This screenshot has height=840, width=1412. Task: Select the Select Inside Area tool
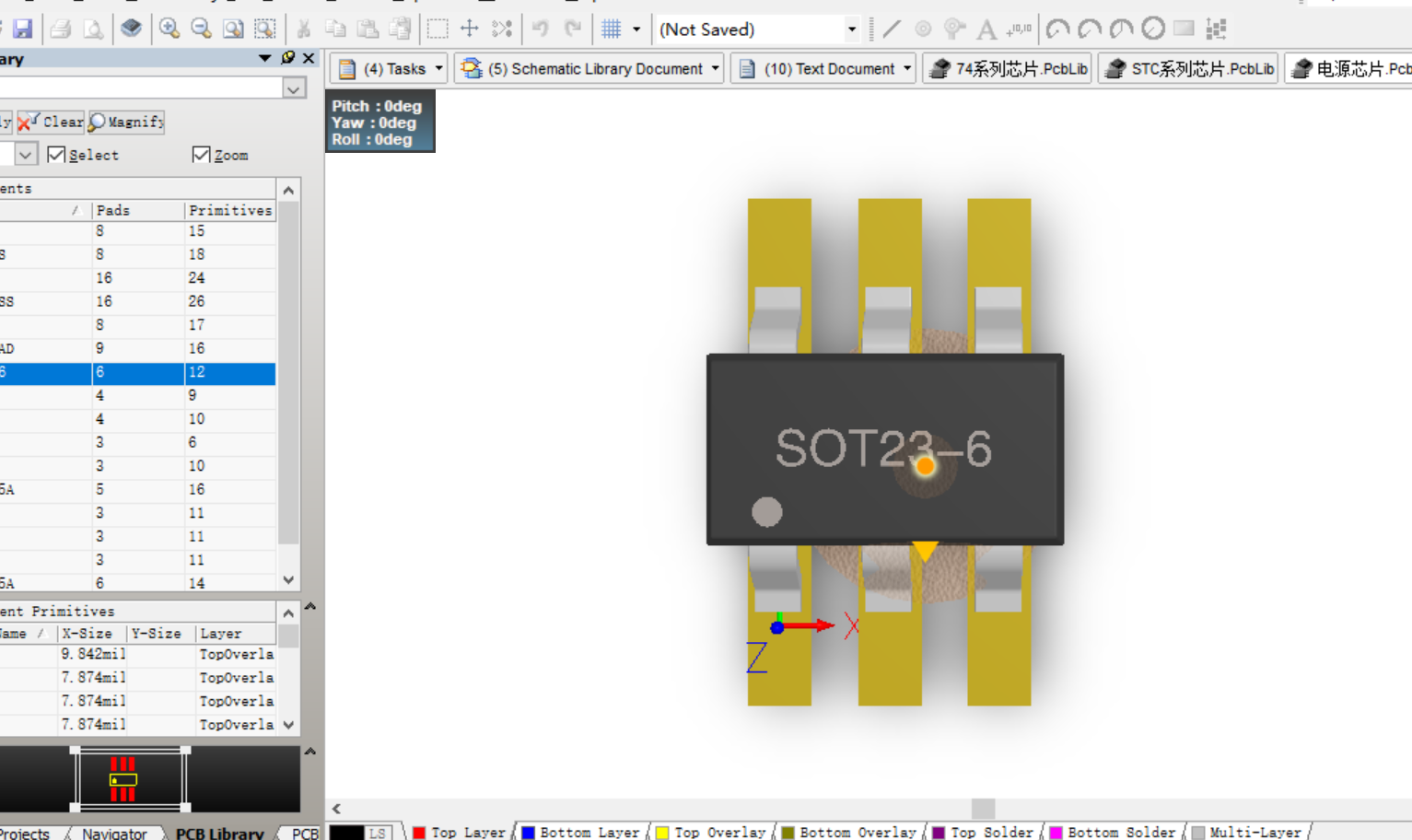click(438, 29)
